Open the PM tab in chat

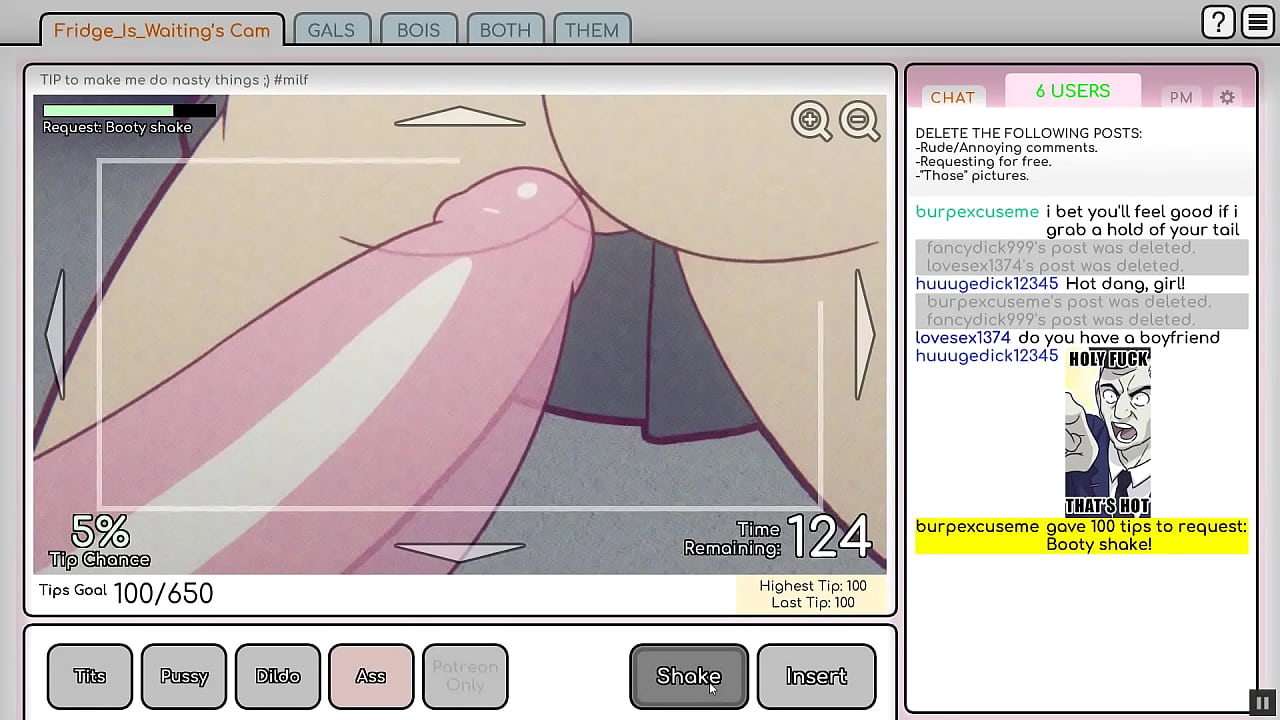tap(1181, 97)
